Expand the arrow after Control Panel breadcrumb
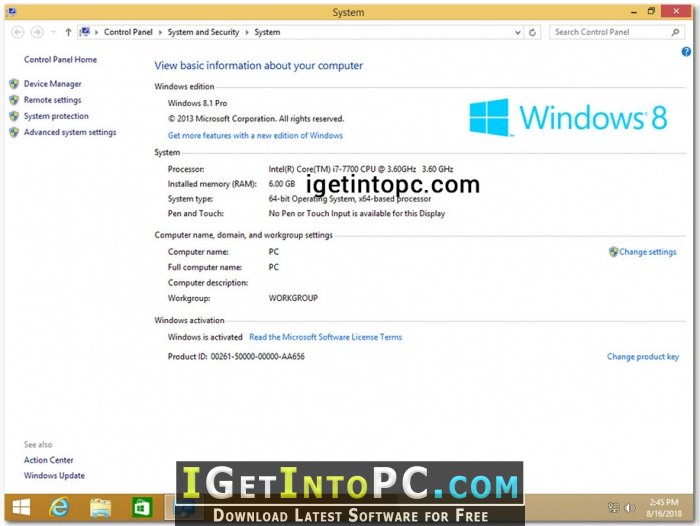This screenshot has width=700, height=526. coord(160,32)
